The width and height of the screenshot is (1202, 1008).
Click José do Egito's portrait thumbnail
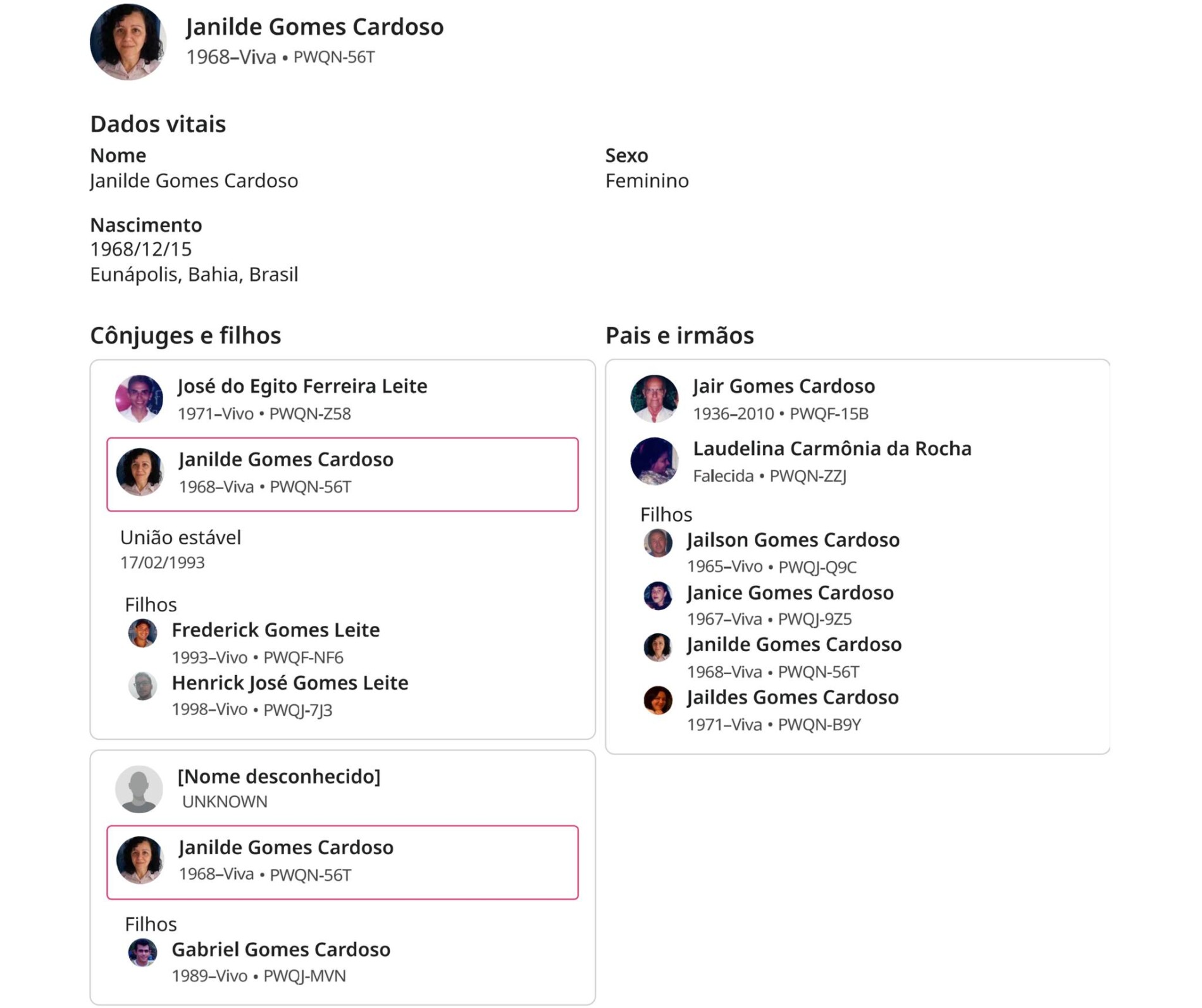coord(139,399)
